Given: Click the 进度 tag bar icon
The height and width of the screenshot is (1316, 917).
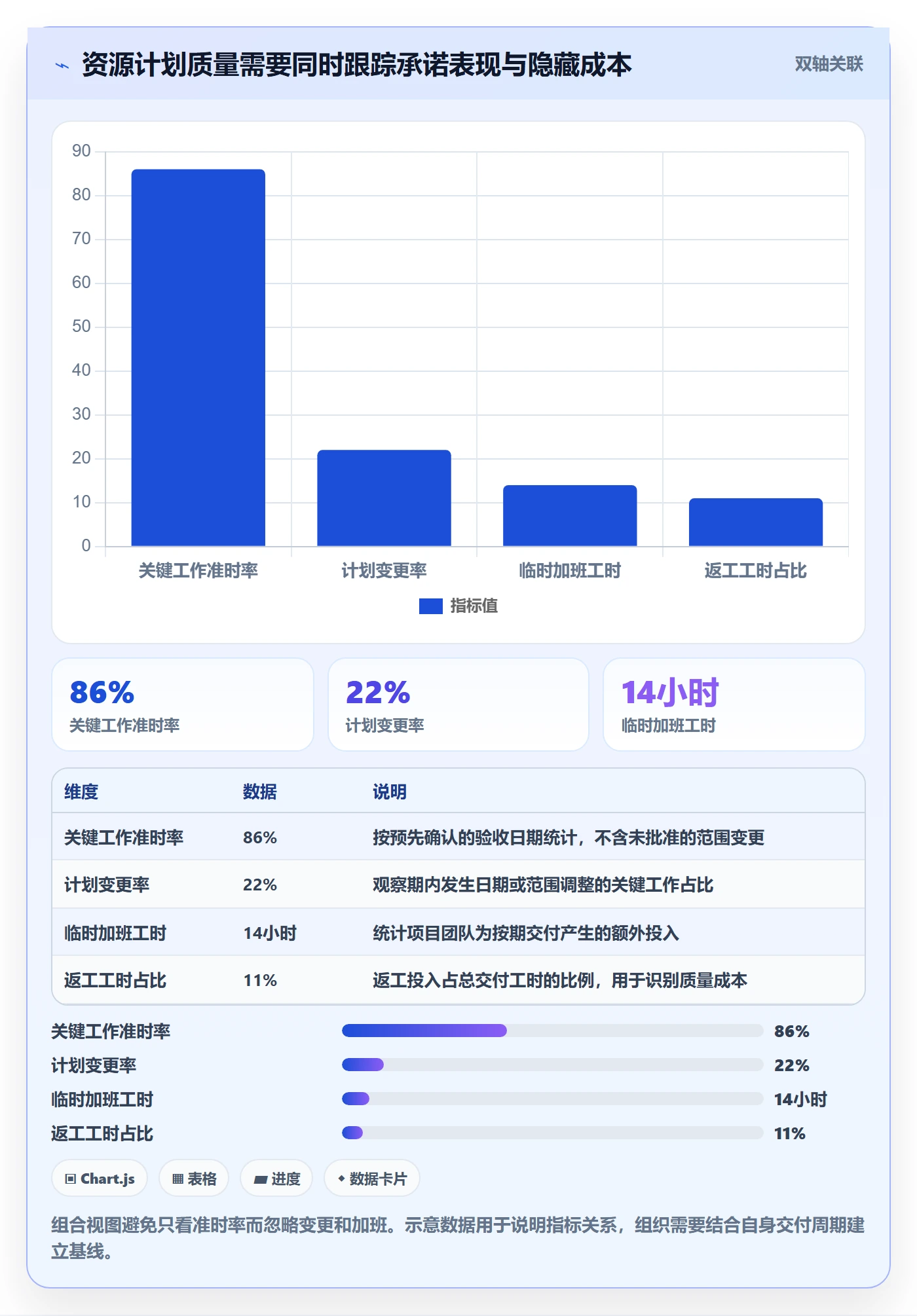Looking at the screenshot, I should coord(261,1180).
